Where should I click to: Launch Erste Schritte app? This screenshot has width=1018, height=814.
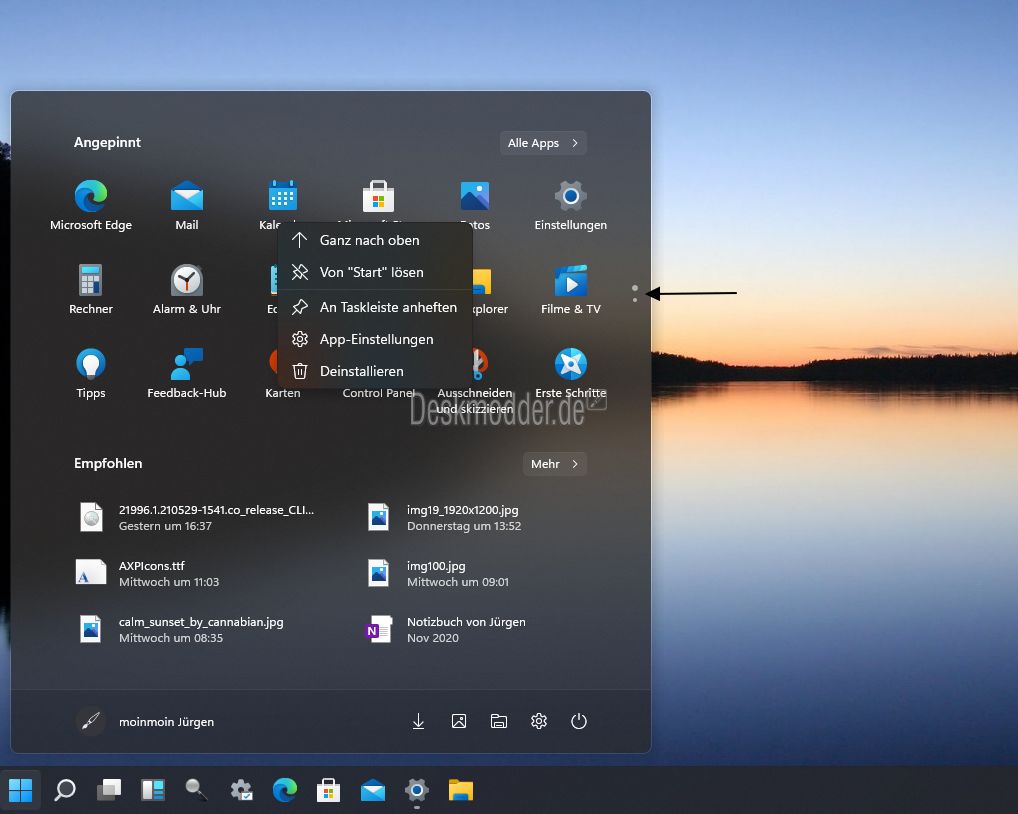pos(571,373)
